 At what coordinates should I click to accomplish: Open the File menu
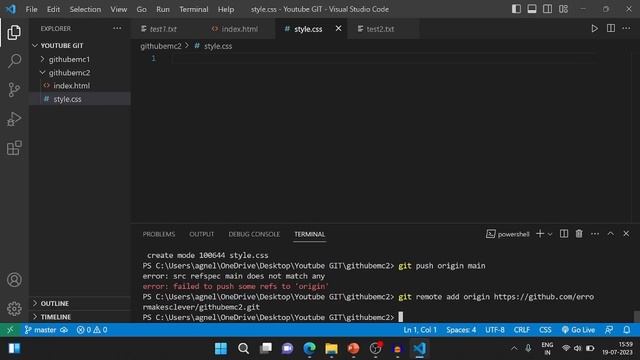point(31,9)
